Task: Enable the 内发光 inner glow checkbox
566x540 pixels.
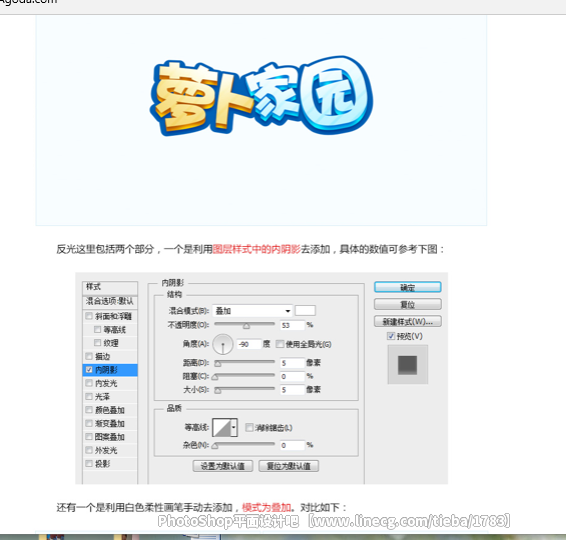Action: click(89, 383)
